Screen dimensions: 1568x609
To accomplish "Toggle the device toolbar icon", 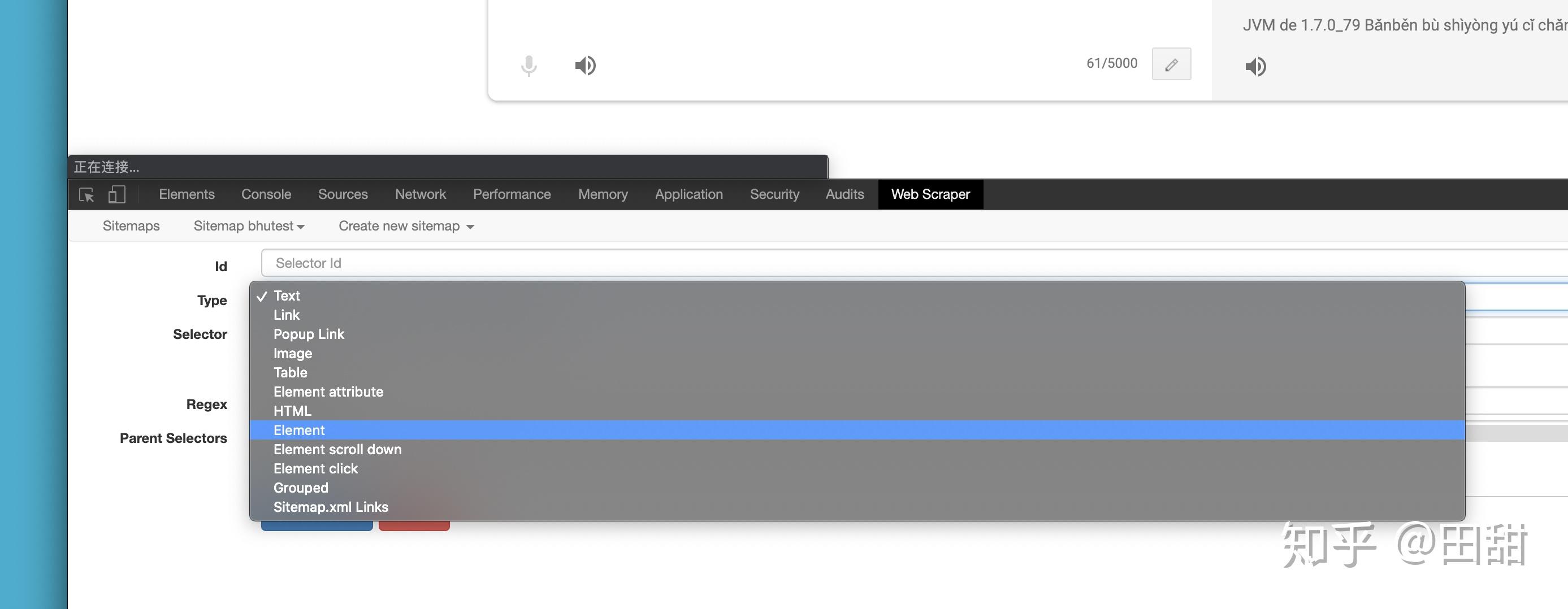I will [x=116, y=195].
